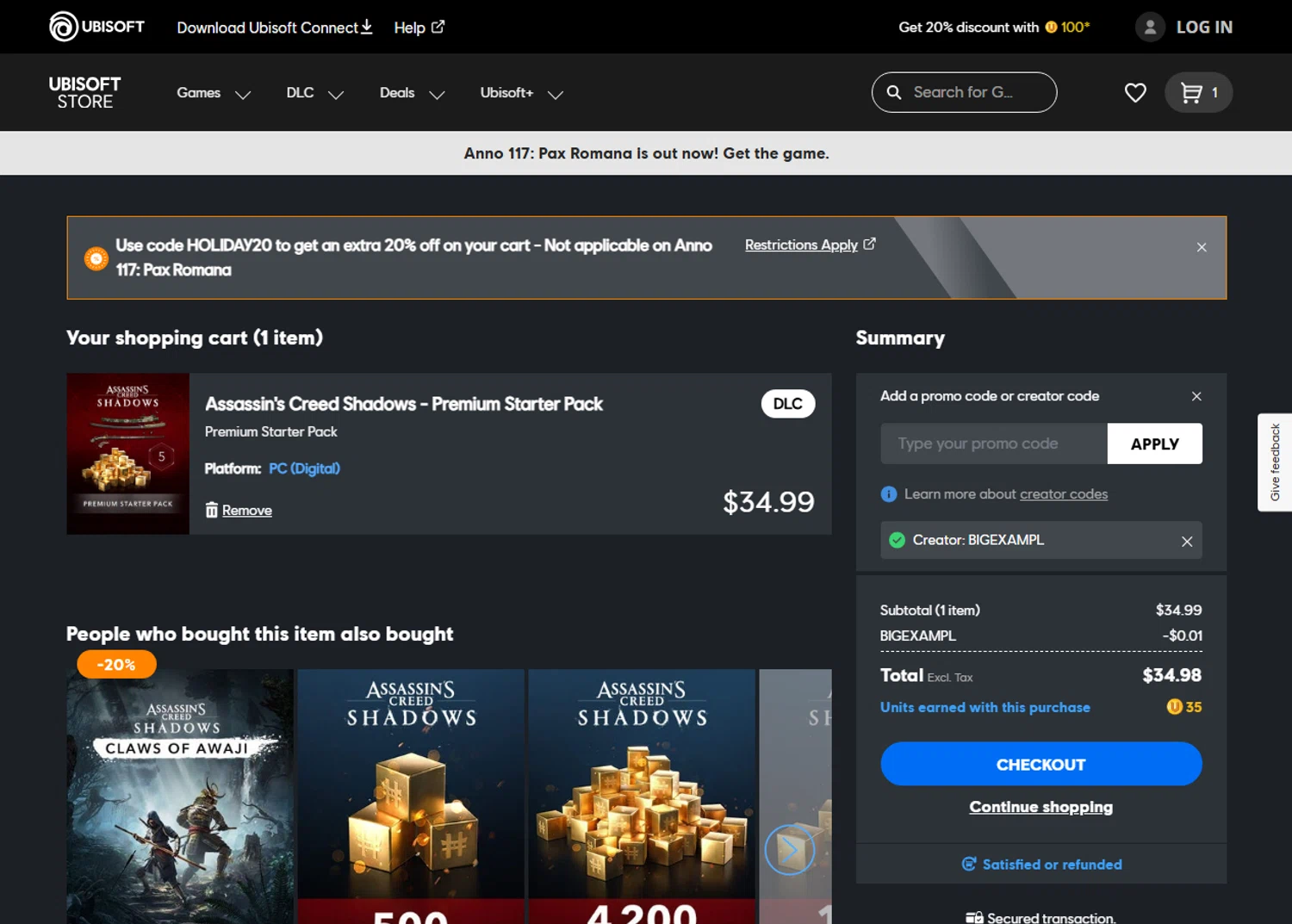Open the creator codes link
The width and height of the screenshot is (1292, 924).
click(x=1064, y=494)
